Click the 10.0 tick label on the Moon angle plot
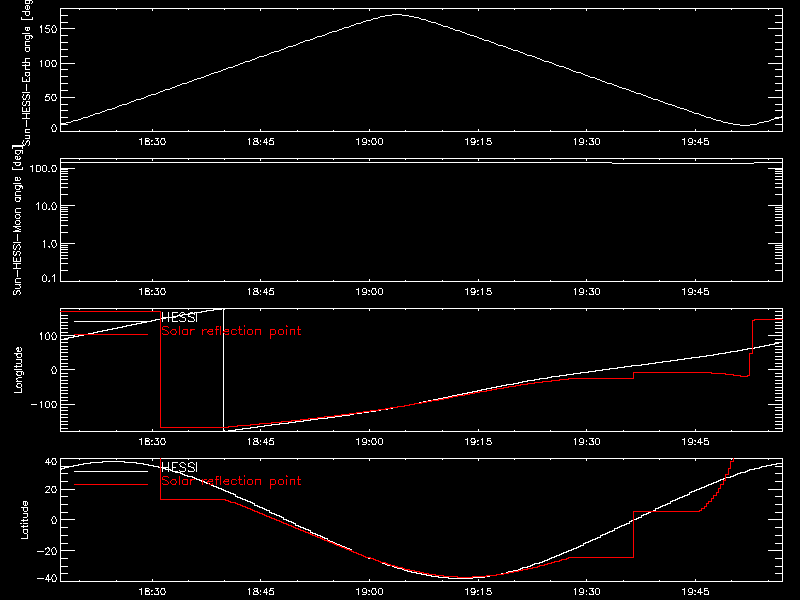This screenshot has width=800, height=600. (x=46, y=207)
